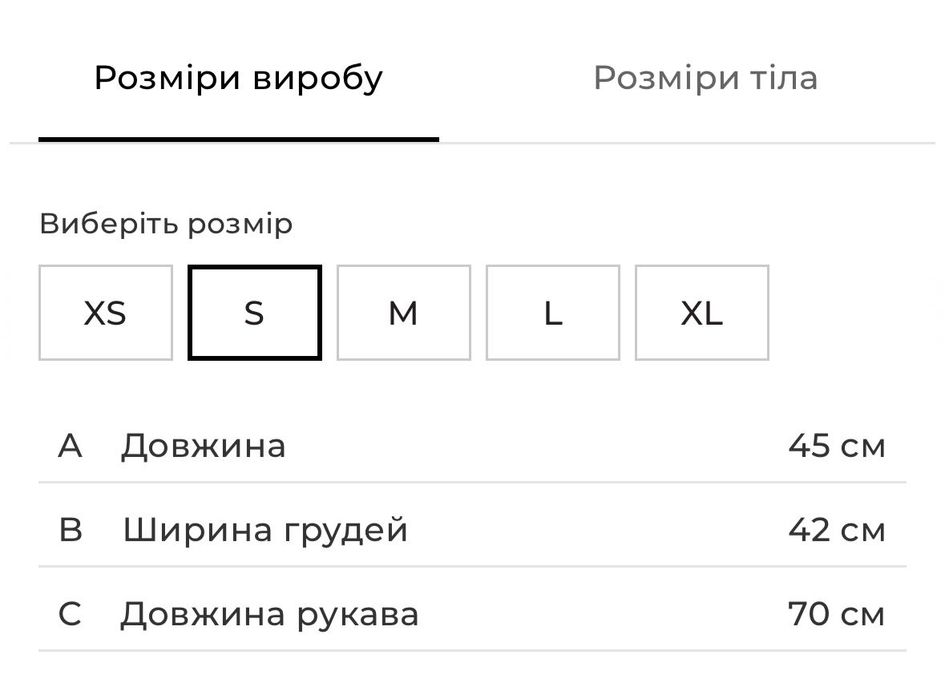Pick size M
Viewport: 945px width, 700px height.
coord(403,313)
